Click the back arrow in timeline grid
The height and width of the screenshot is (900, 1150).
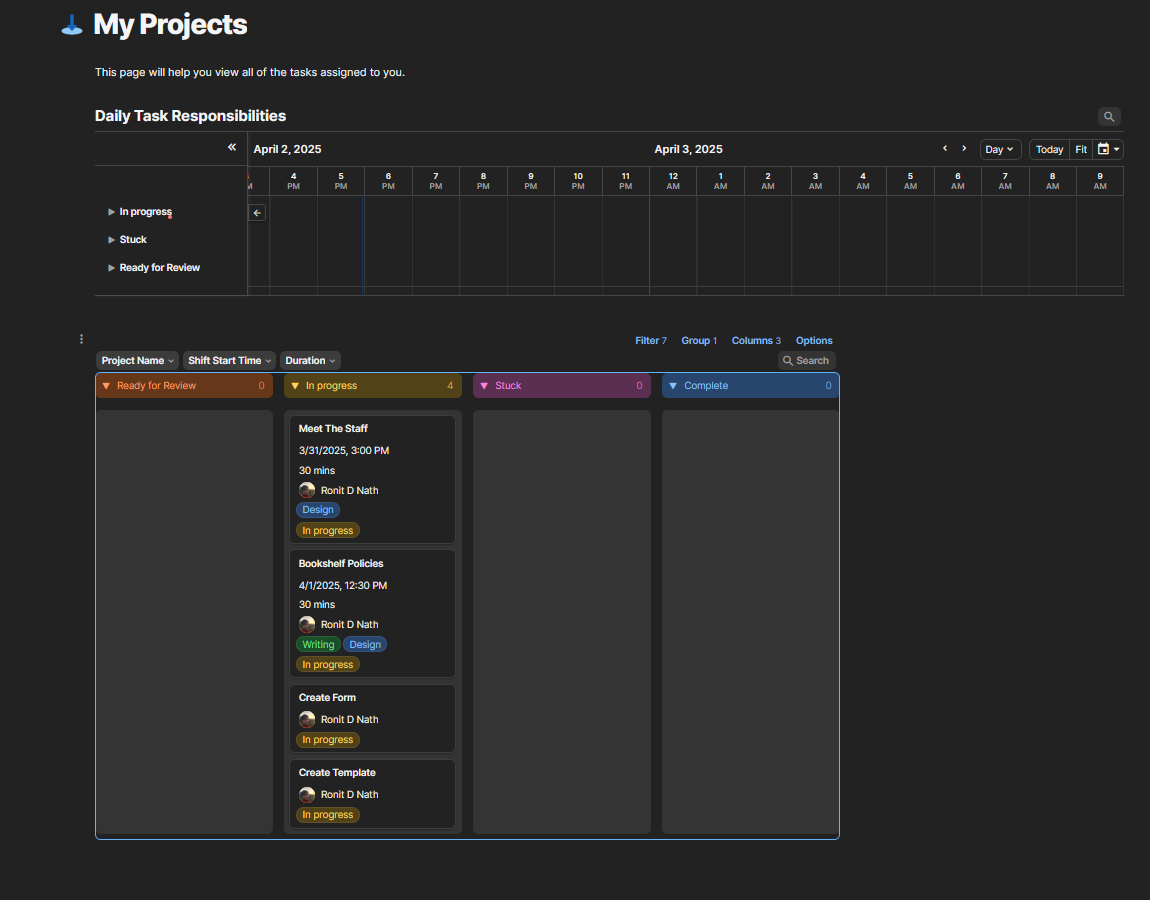[x=257, y=213]
